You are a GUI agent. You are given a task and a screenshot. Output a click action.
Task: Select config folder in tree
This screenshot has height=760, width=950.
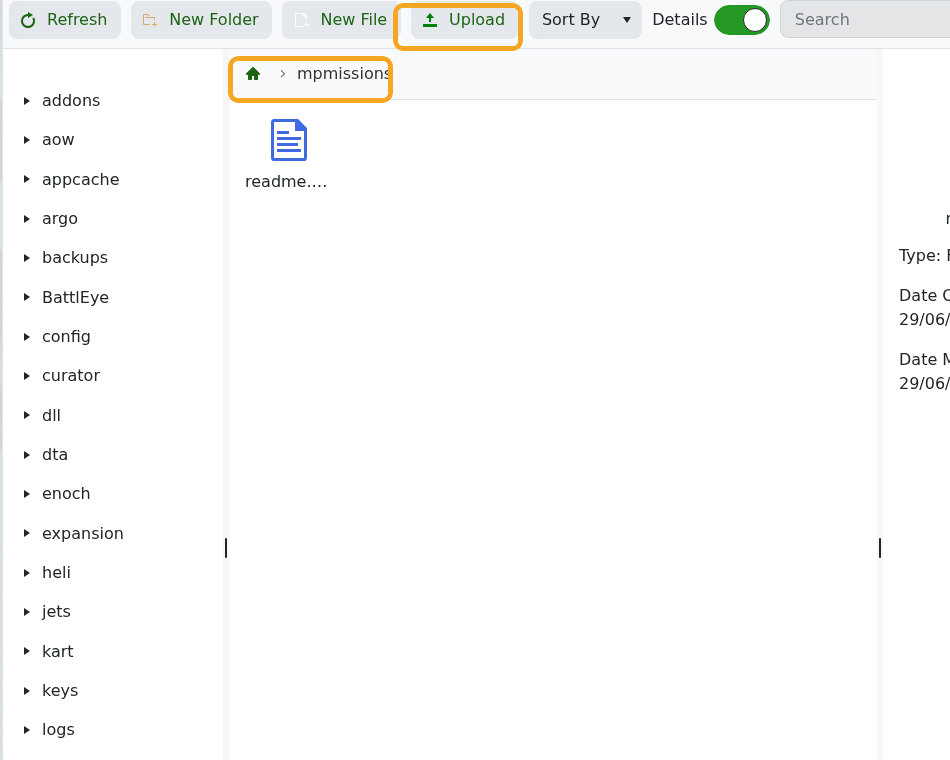(66, 336)
